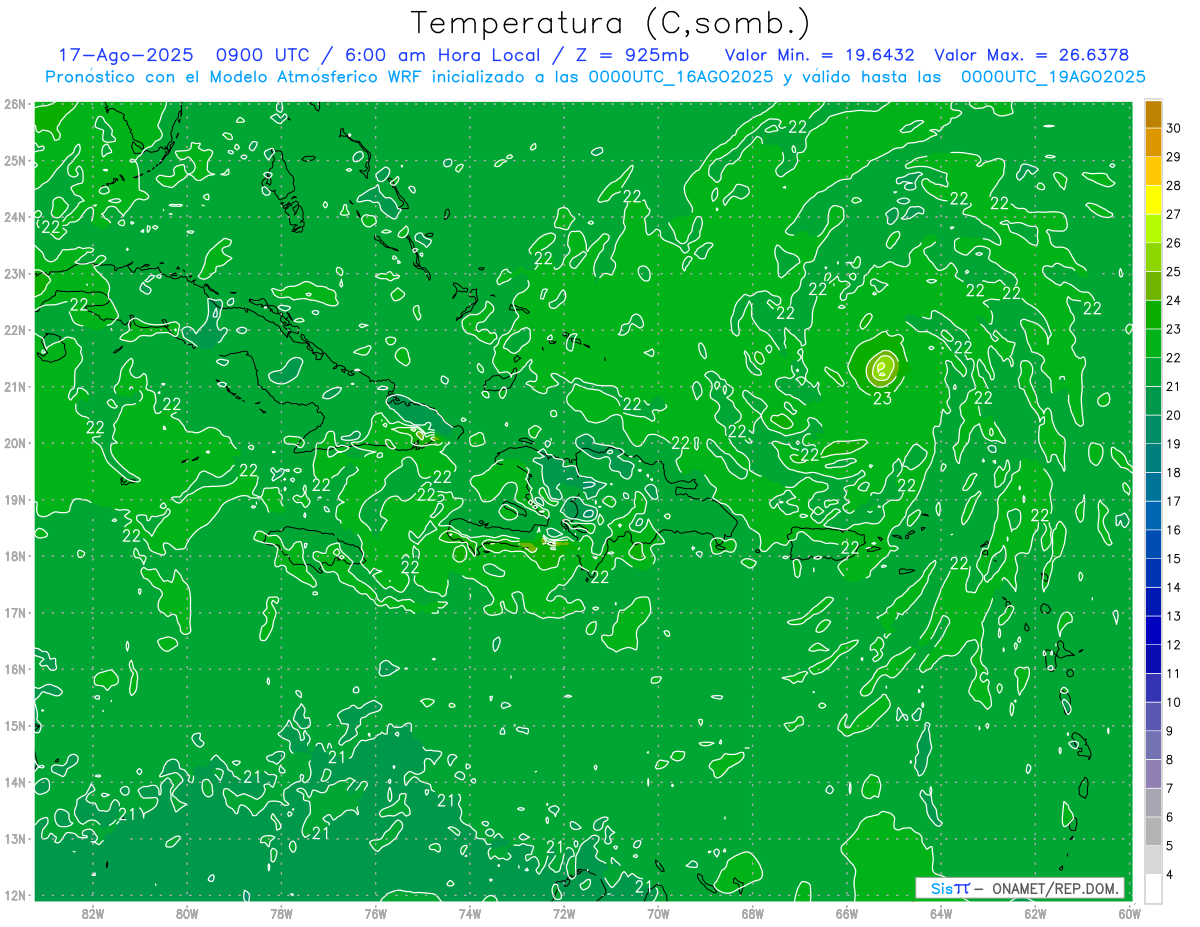Click the colorbar legend label "25"
Viewport: 1200px width, 927px height.
[x=1174, y=272]
